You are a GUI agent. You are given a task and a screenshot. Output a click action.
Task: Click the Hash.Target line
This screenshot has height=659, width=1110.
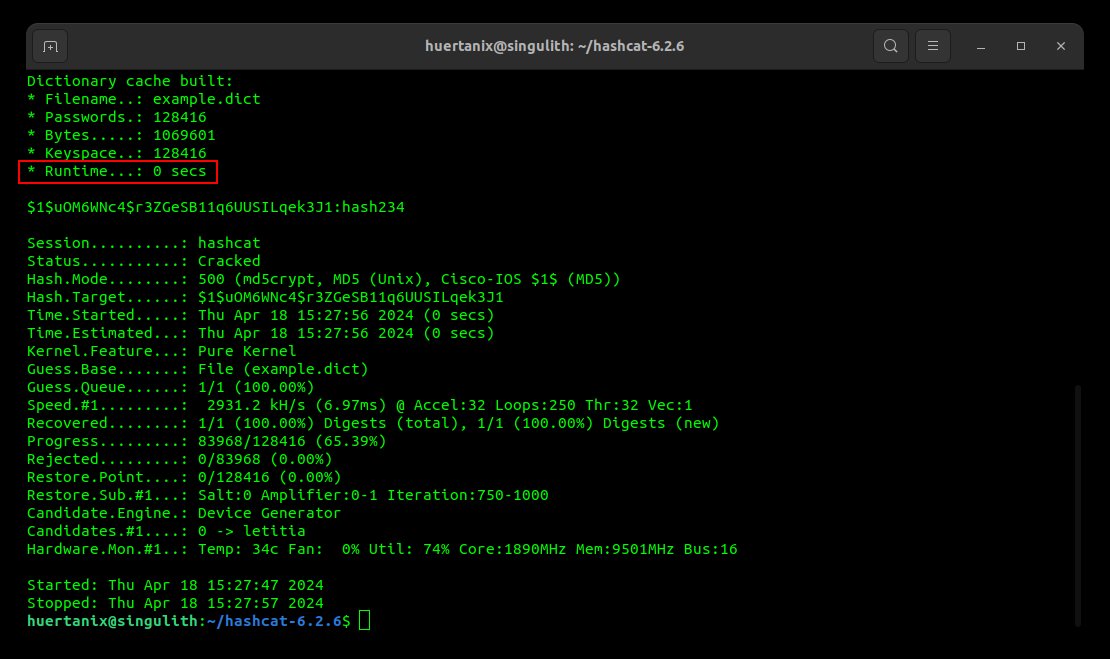(265, 297)
